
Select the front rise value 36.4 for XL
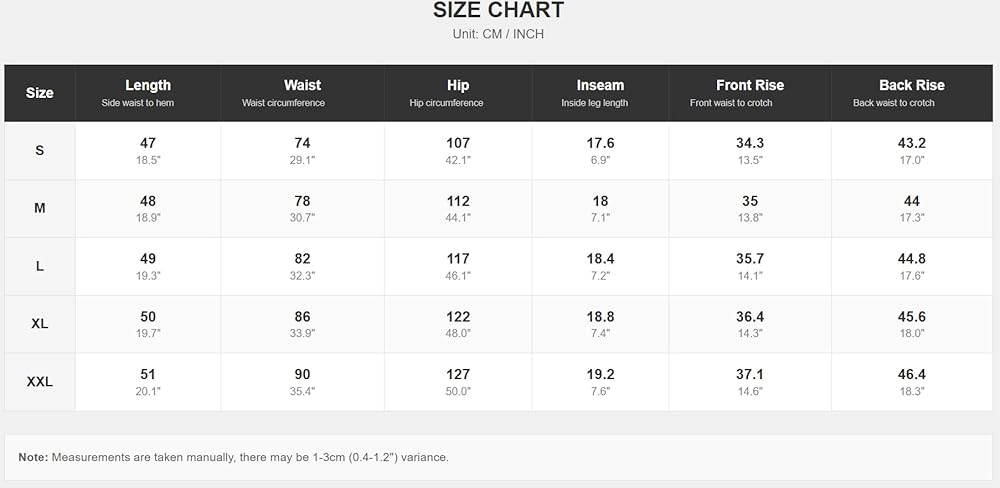[750, 317]
